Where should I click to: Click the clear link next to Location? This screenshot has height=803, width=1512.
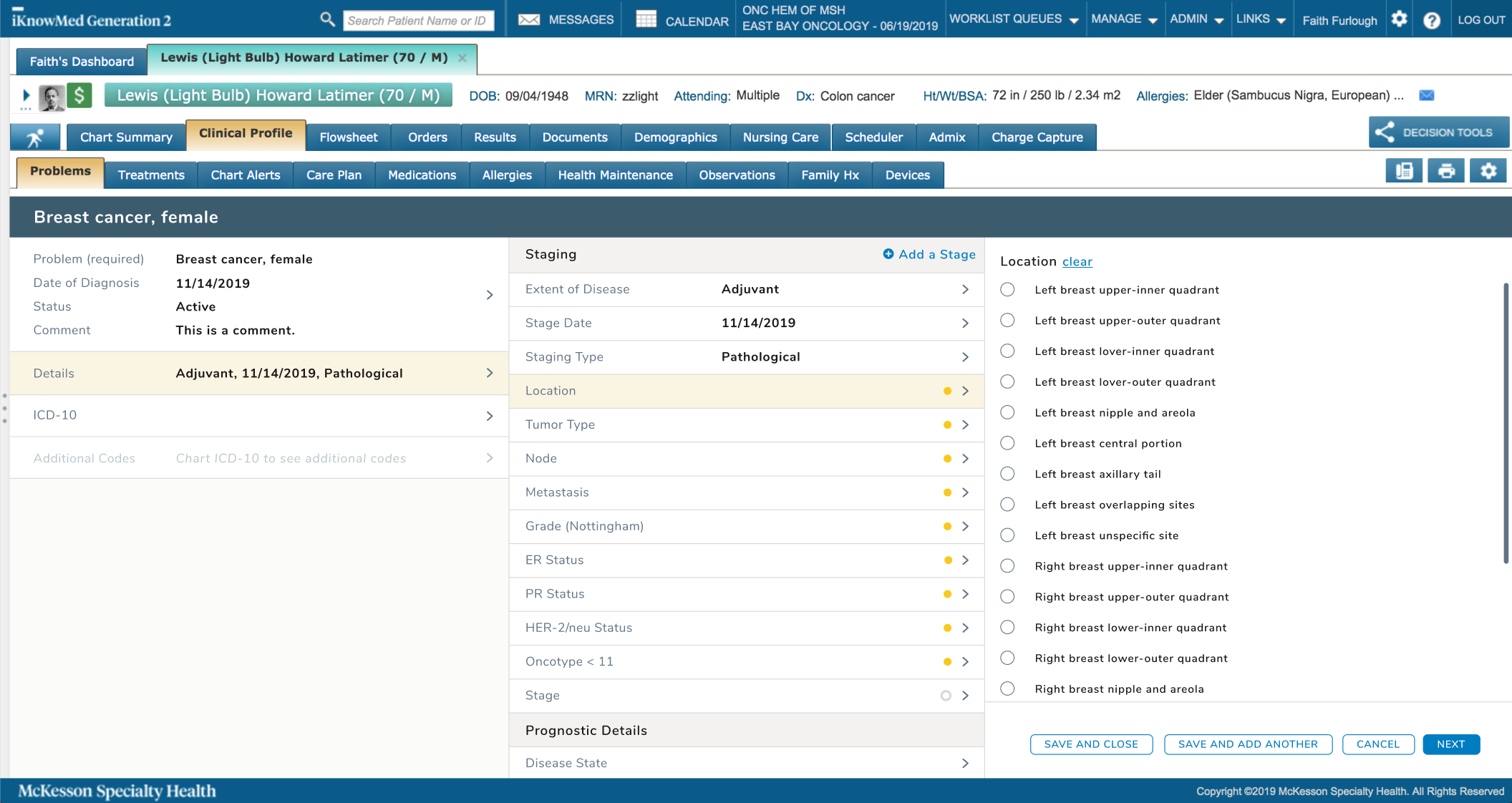[1077, 262]
